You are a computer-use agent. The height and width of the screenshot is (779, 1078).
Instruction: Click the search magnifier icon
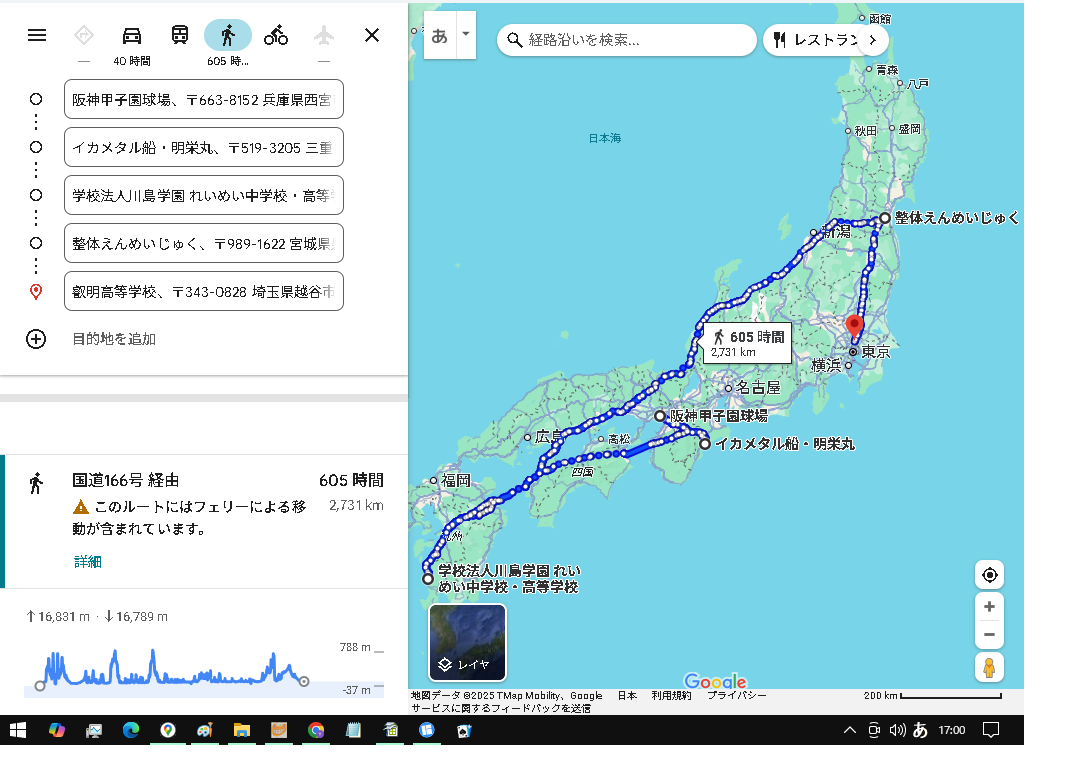click(514, 40)
